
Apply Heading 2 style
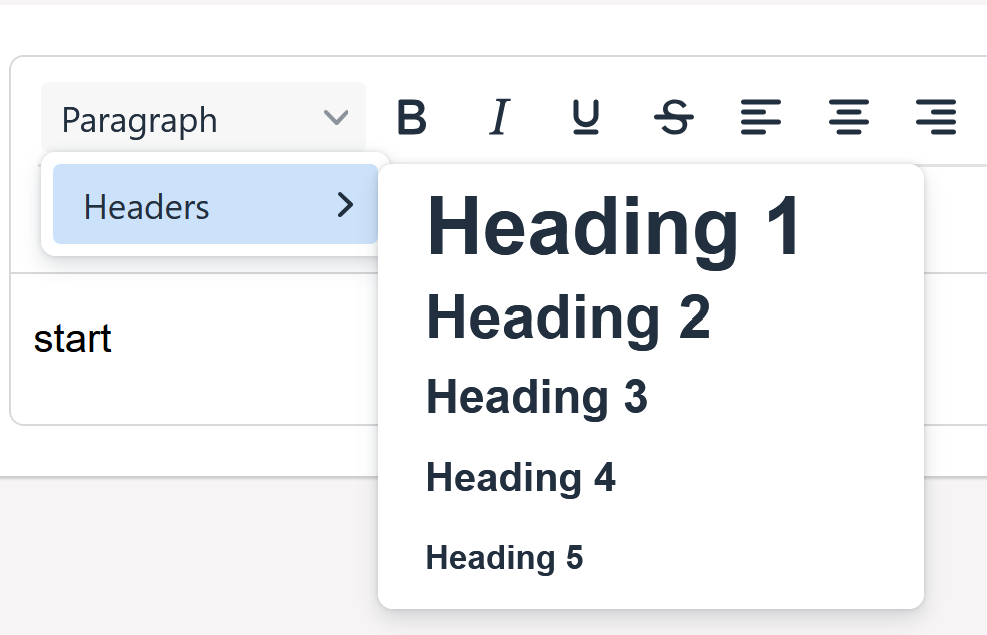coord(568,318)
